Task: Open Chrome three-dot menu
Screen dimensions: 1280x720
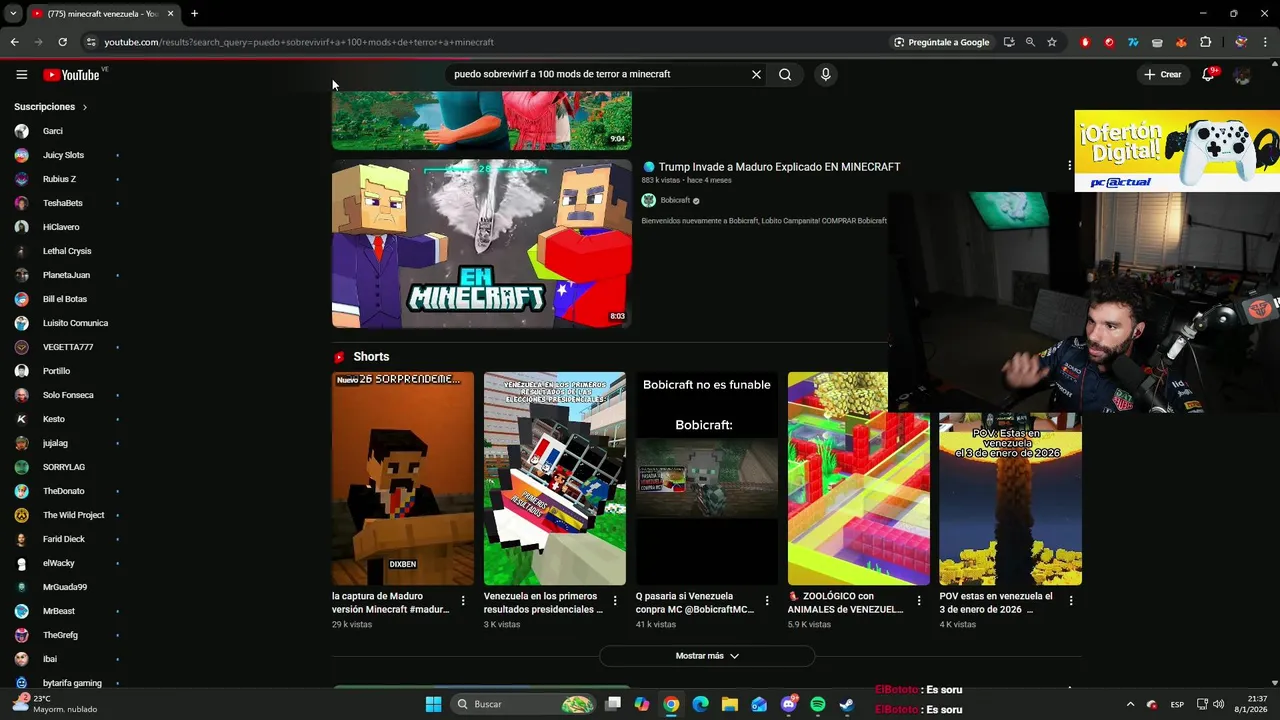Action: pyautogui.click(x=1266, y=42)
